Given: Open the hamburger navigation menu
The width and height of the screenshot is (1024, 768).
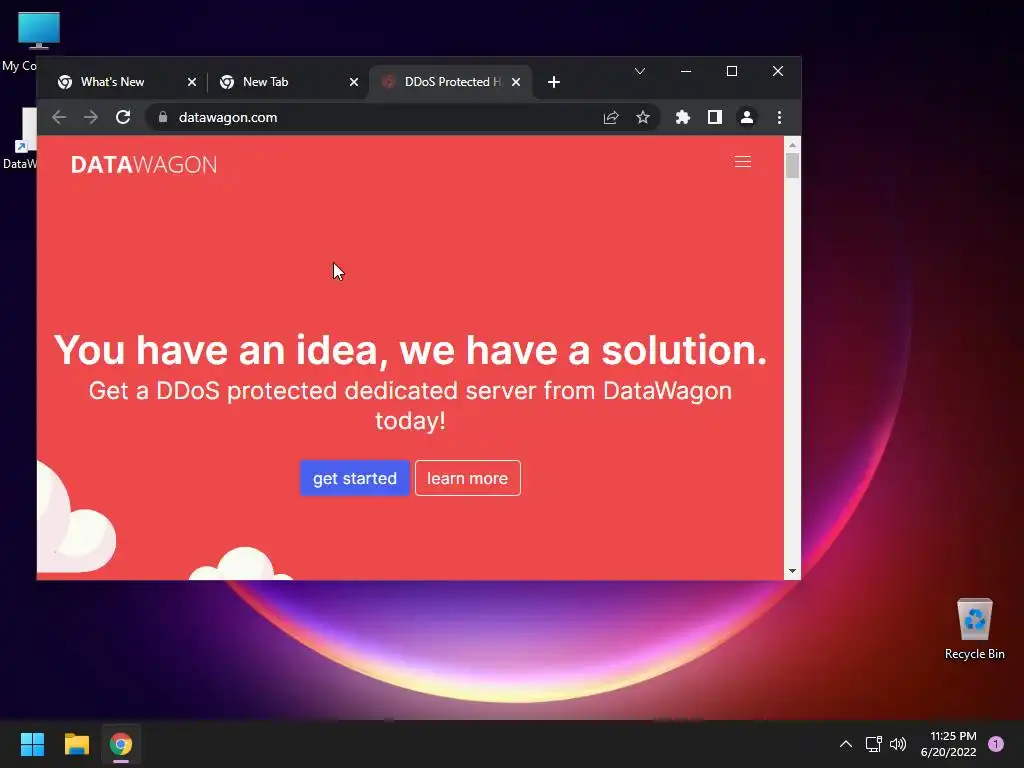Looking at the screenshot, I should (743, 162).
